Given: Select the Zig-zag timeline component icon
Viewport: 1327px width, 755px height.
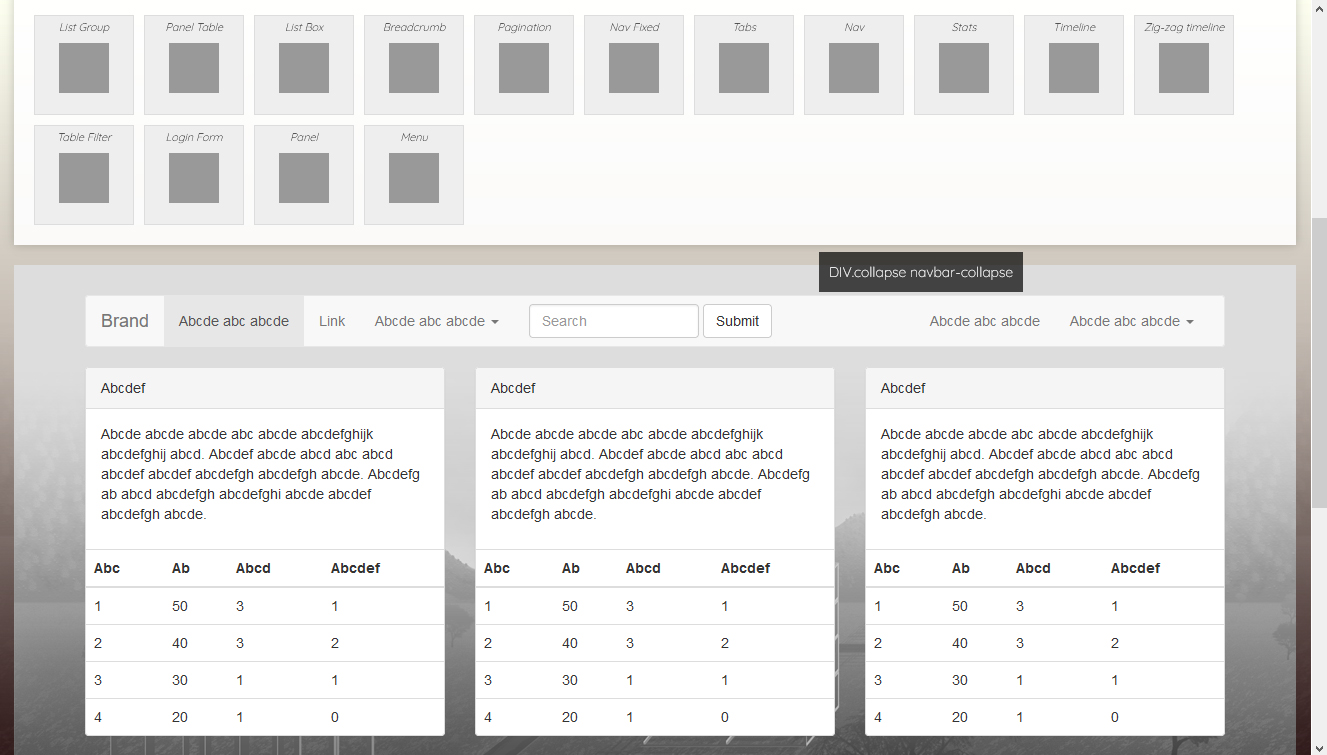Looking at the screenshot, I should tap(1184, 67).
